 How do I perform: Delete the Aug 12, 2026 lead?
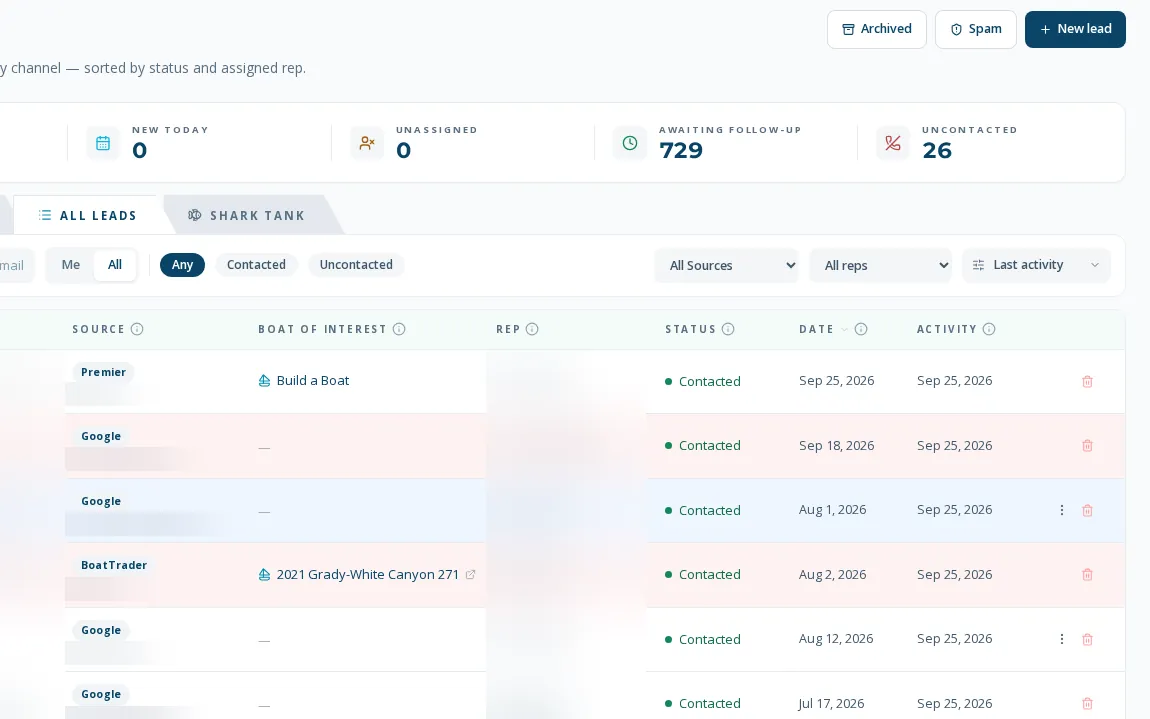(1088, 639)
